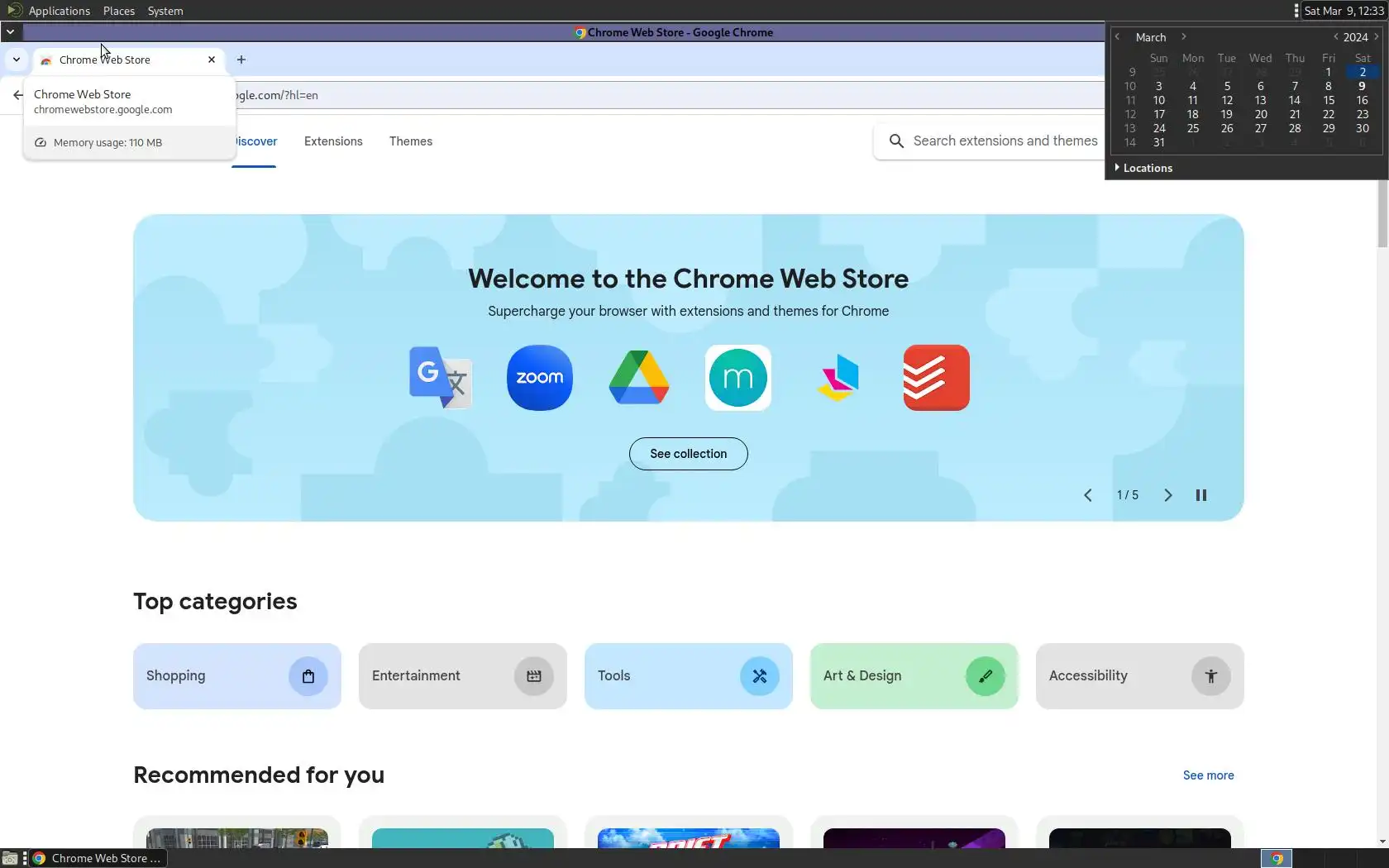Select March 25 in the calendar
1389x868 pixels.
pyautogui.click(x=1193, y=128)
